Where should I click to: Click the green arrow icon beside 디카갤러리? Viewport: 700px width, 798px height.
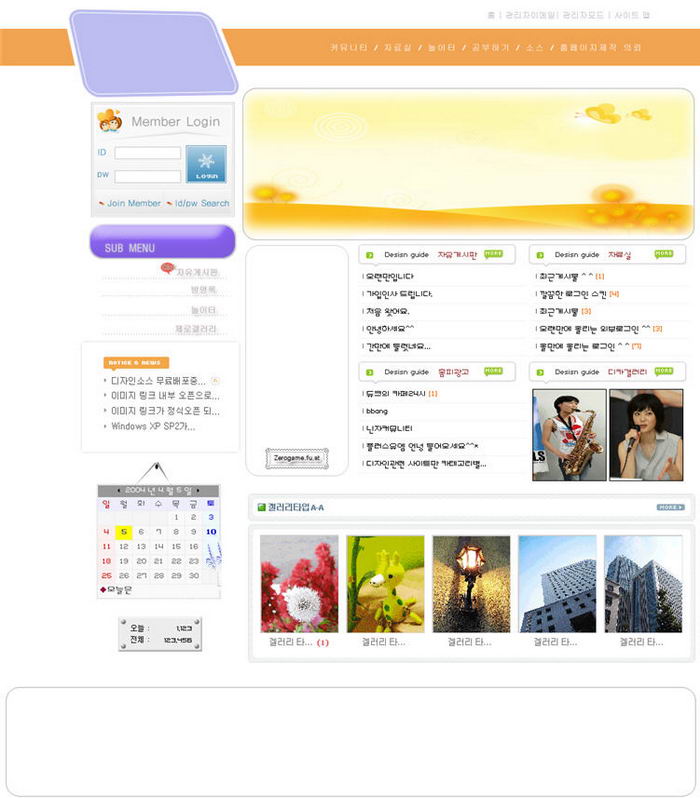coord(540,372)
